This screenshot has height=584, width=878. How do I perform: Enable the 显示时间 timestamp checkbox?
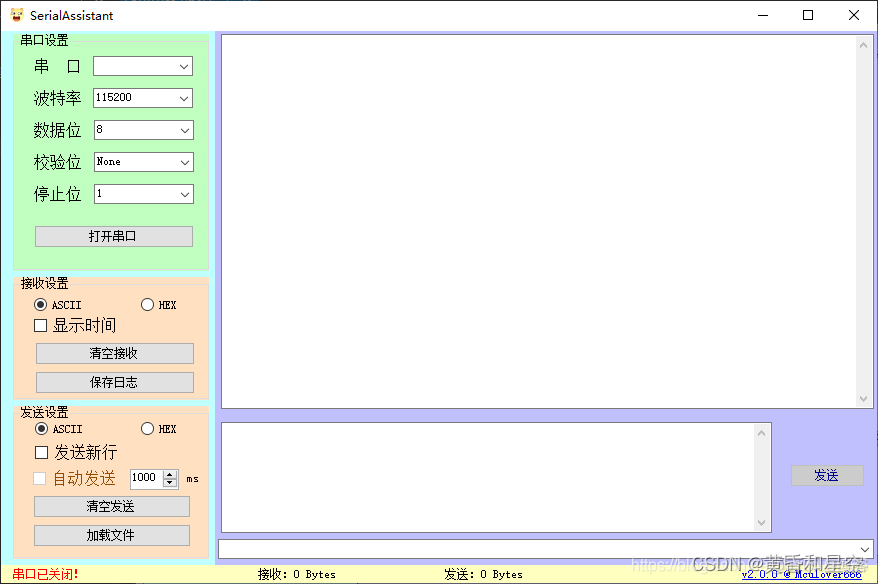click(x=40, y=325)
